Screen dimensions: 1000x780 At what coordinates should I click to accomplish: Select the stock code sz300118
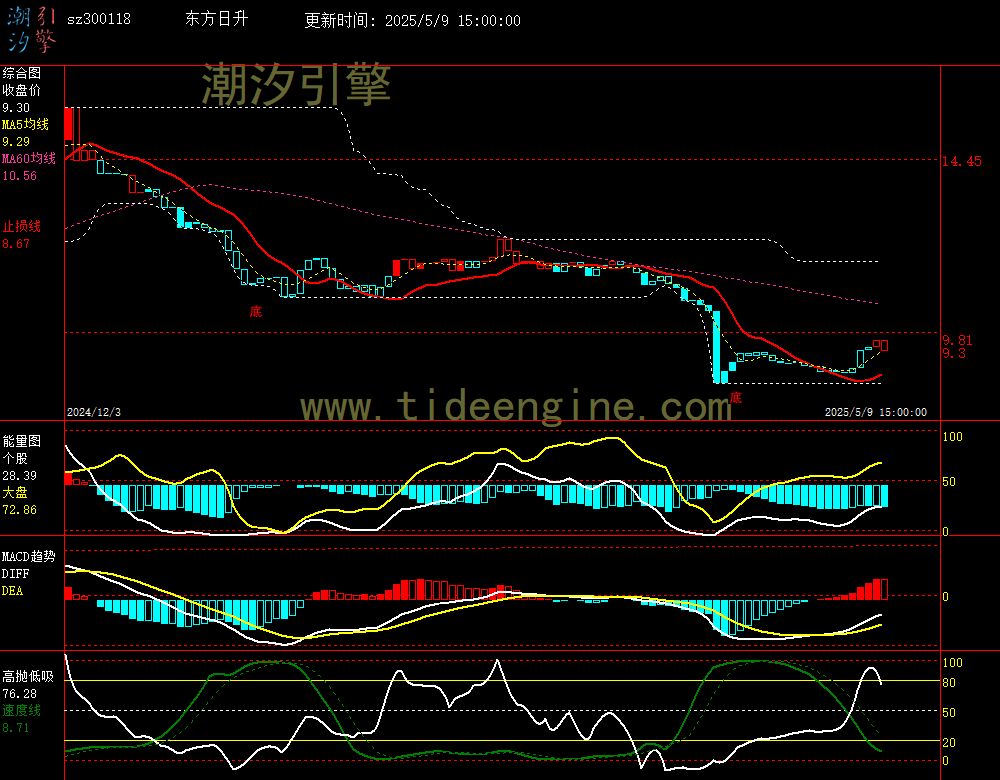(x=99, y=19)
